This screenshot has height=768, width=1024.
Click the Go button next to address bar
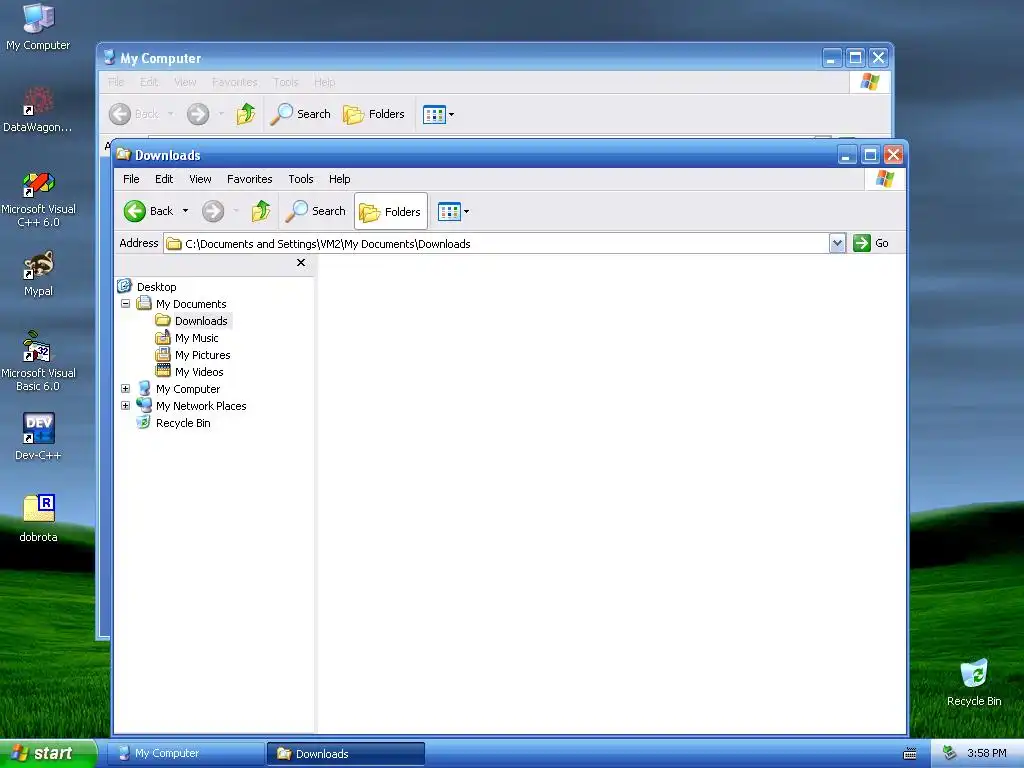point(871,243)
